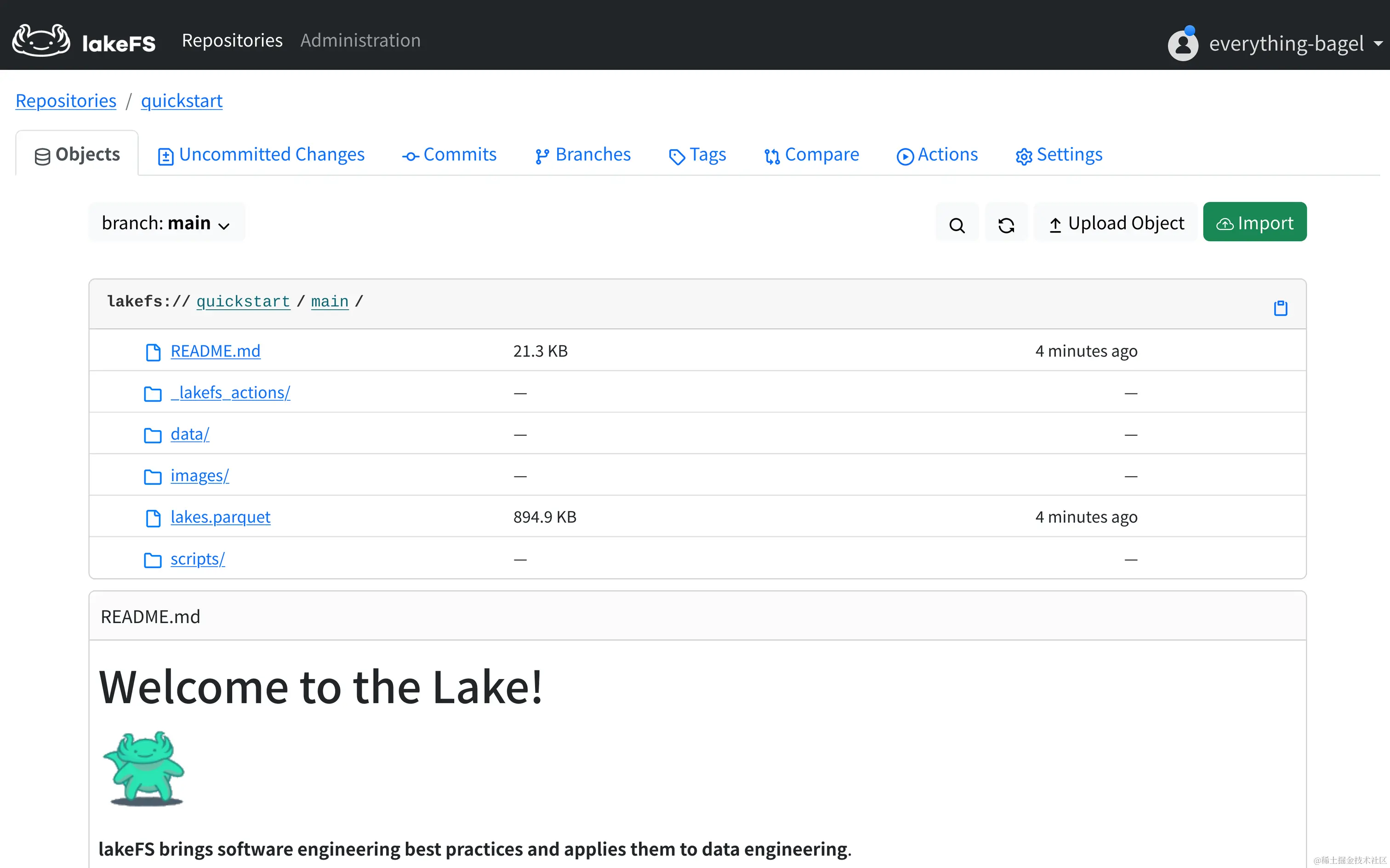Click the refresh icon button
The width and height of the screenshot is (1390, 868).
click(1006, 224)
